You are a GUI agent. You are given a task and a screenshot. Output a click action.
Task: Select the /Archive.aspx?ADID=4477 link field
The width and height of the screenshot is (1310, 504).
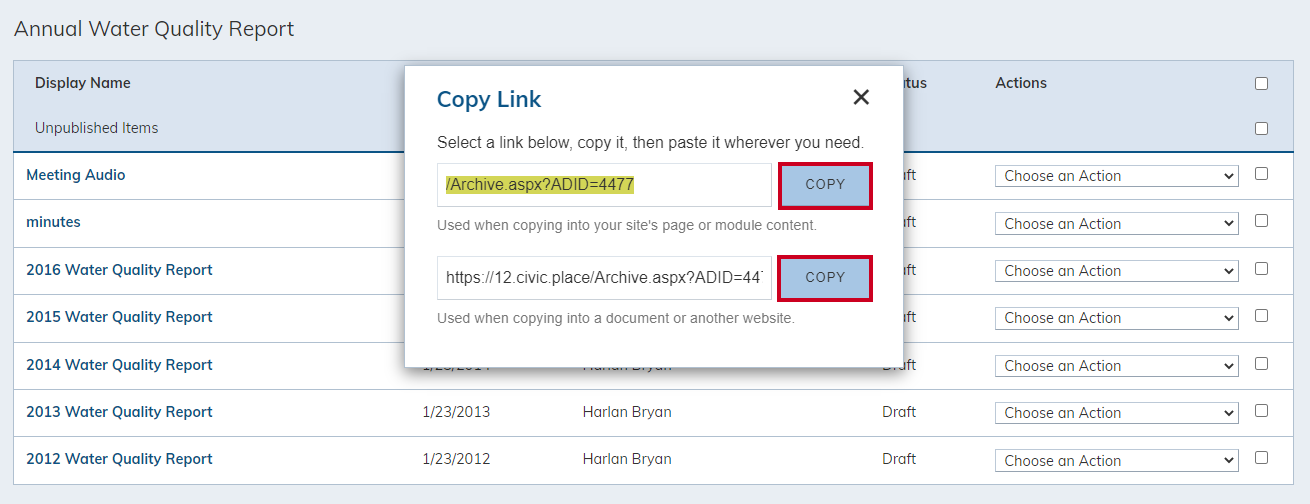(x=604, y=185)
